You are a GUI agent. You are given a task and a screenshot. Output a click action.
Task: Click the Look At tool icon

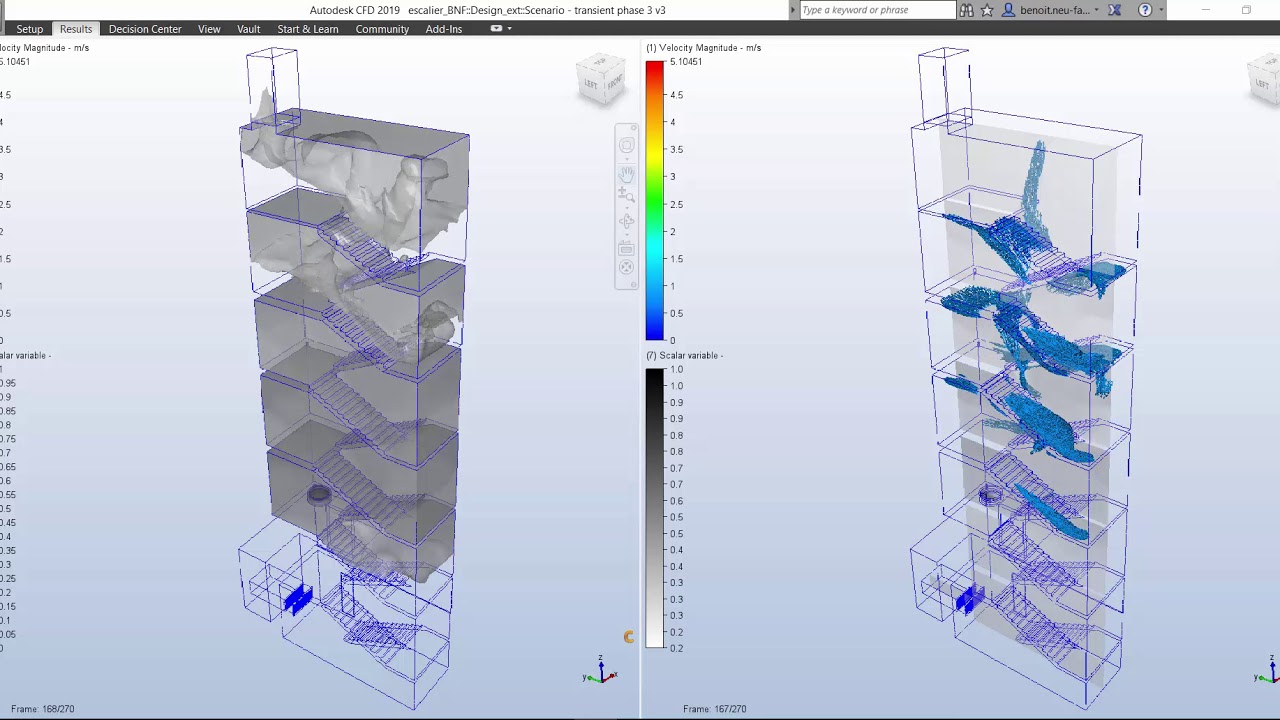click(626, 248)
